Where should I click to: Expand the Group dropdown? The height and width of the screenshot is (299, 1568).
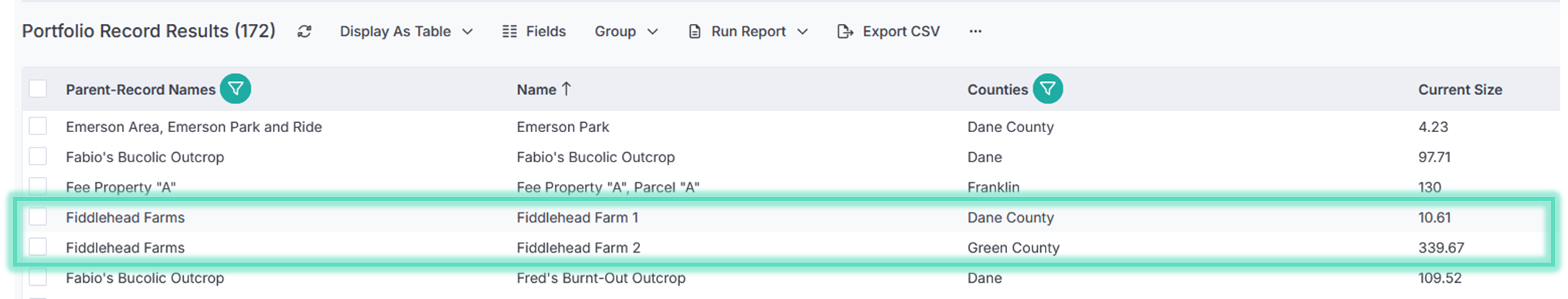pyautogui.click(x=626, y=32)
